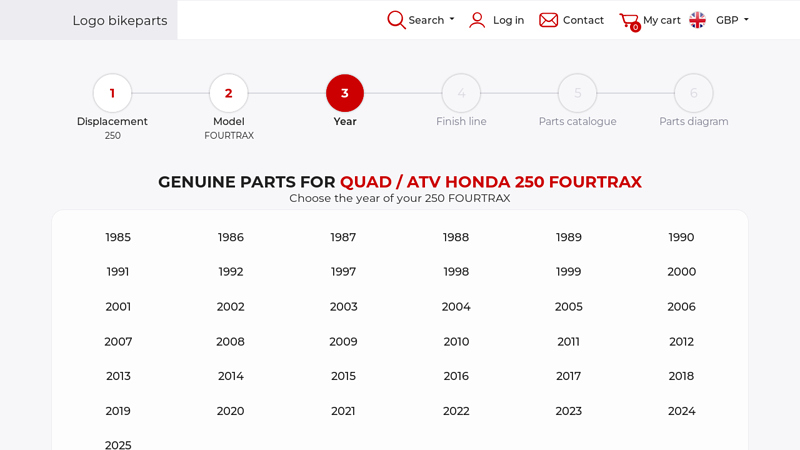The height and width of the screenshot is (450, 800).
Task: Choose year 2021
Action: [343, 411]
